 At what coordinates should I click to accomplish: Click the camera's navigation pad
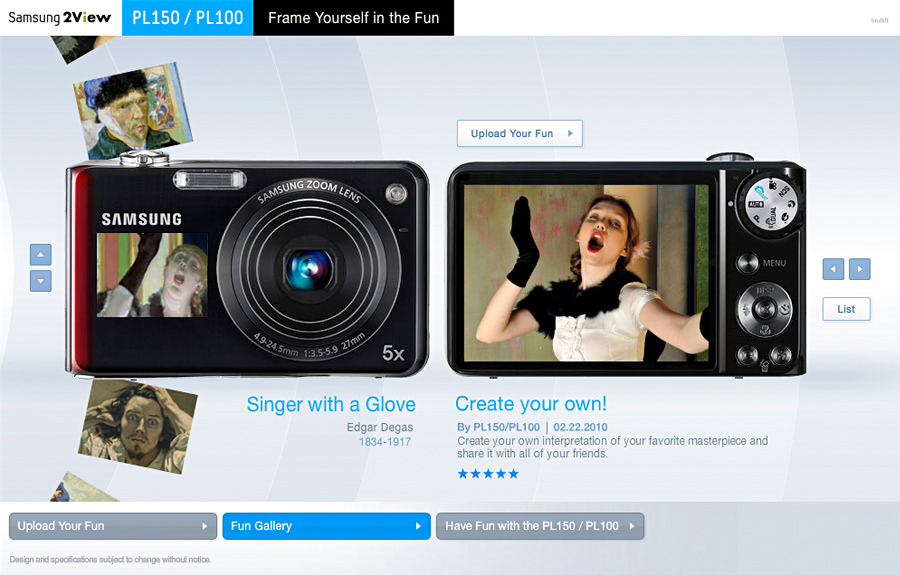click(765, 309)
